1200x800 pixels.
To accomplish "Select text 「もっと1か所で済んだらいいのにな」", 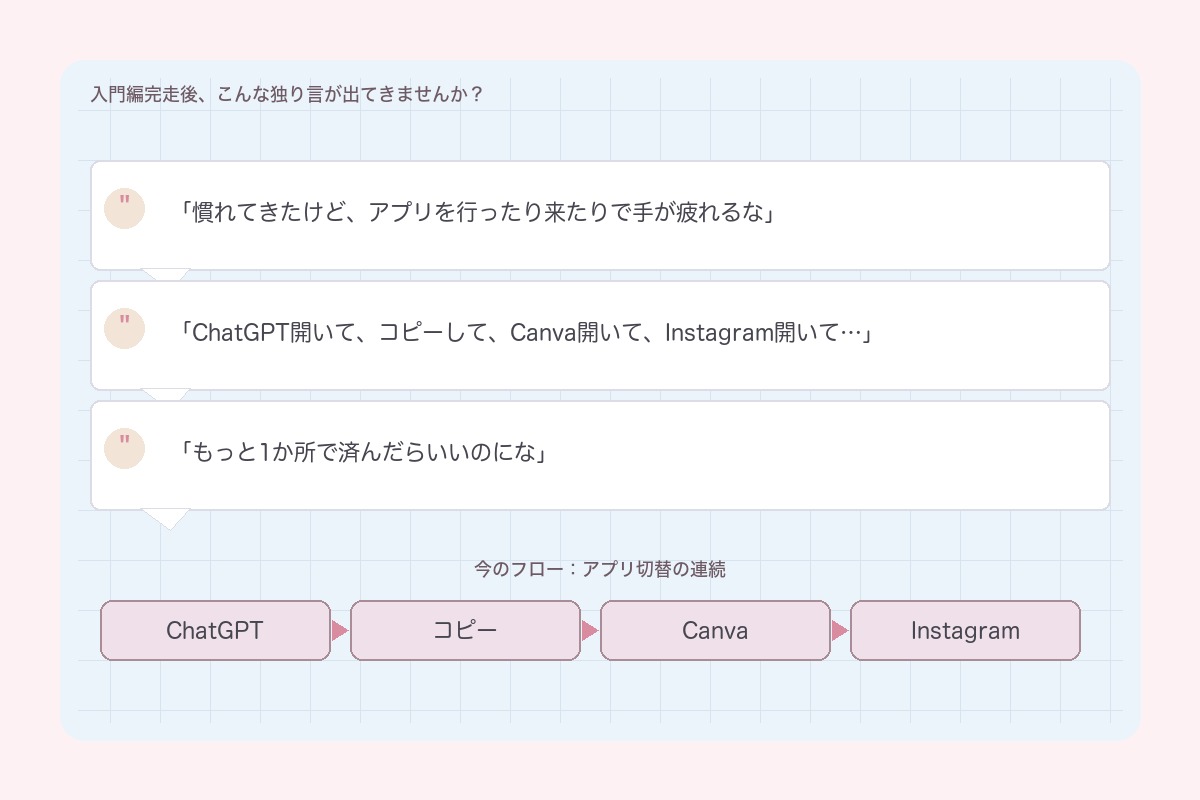I will pyautogui.click(x=363, y=453).
